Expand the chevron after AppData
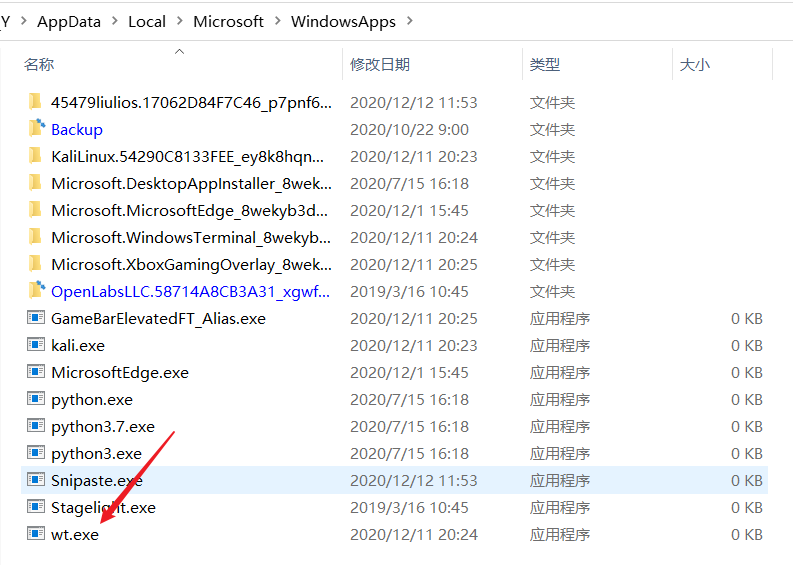This screenshot has height=565, width=793. click(115, 21)
